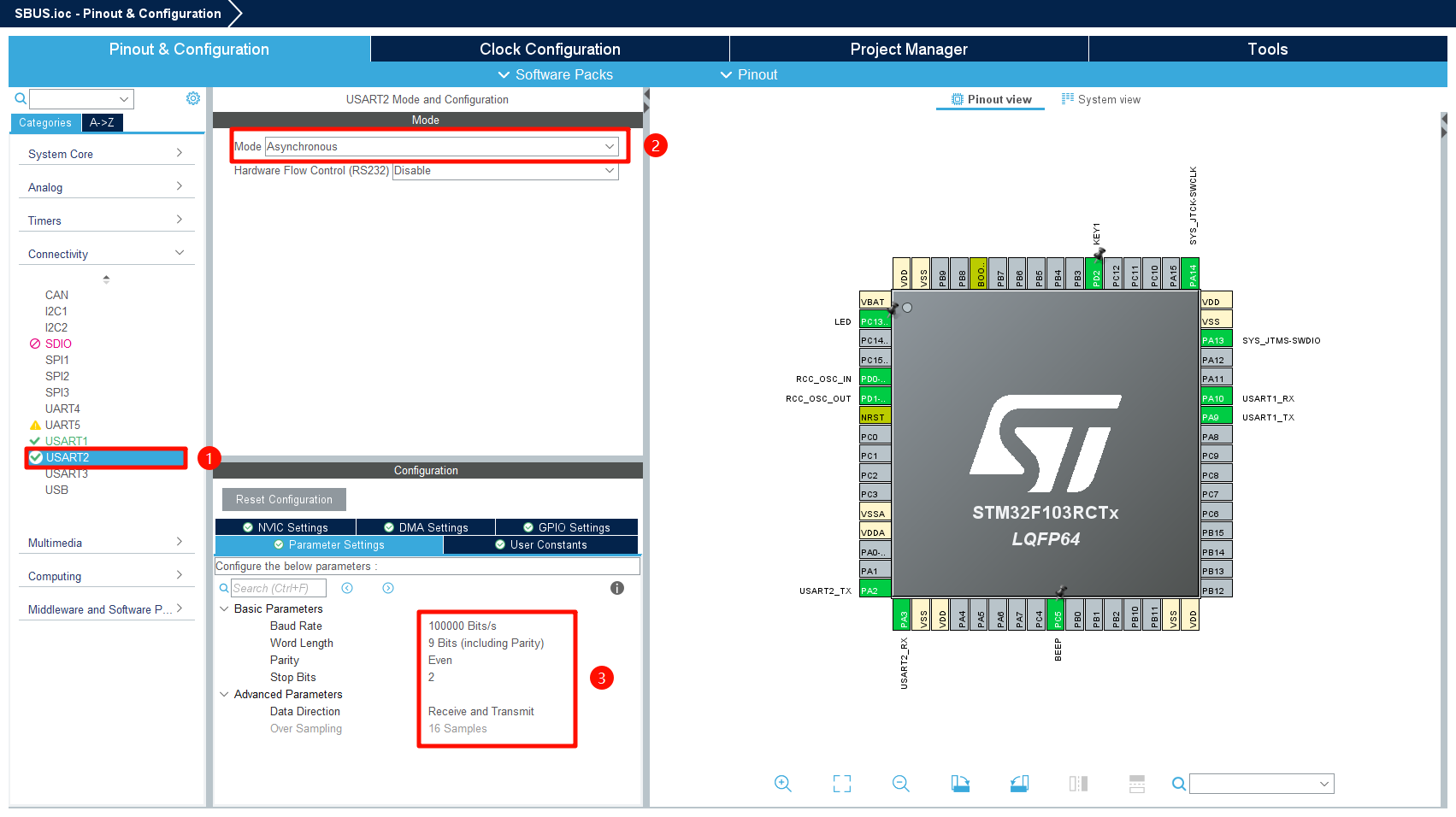1456x817 pixels.
Task: Click the search magnifier icon beside category dropdown
Action: (21, 99)
